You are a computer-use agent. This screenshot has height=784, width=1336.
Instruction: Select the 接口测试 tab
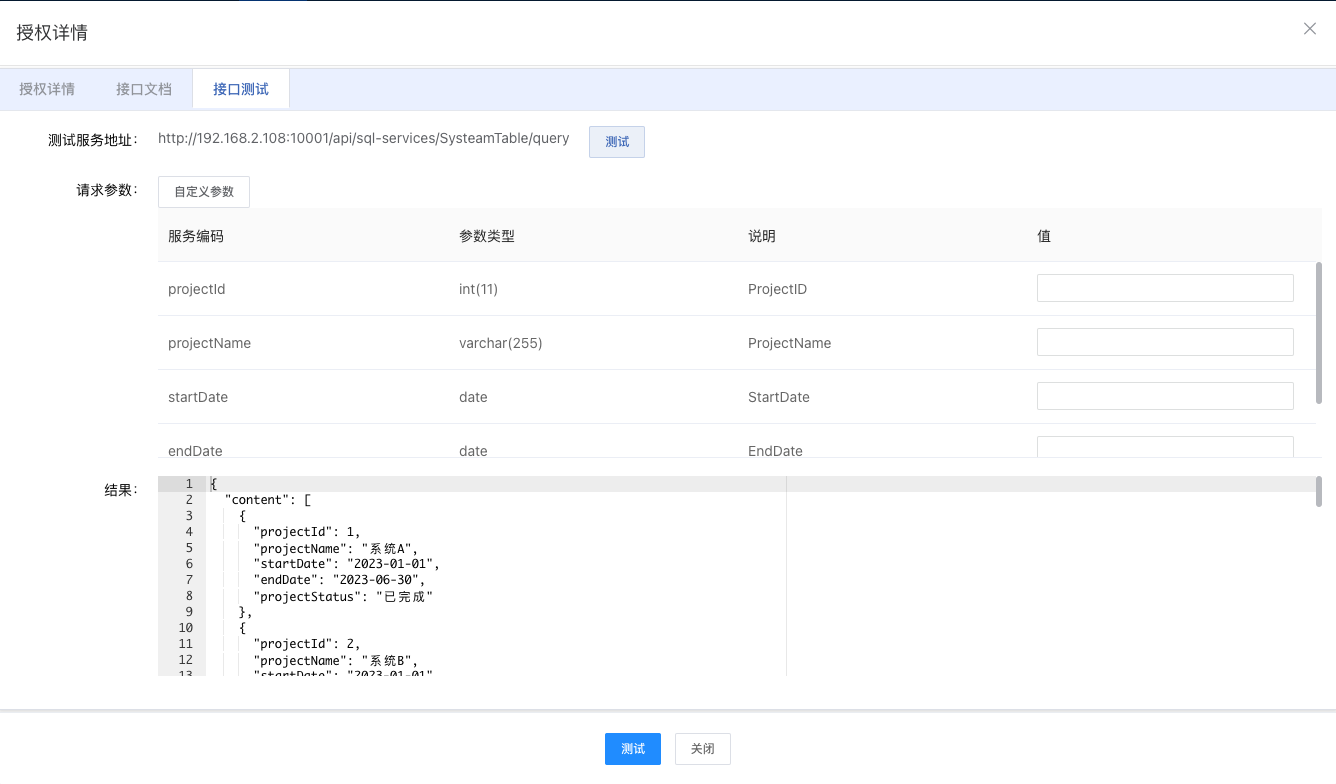(241, 89)
